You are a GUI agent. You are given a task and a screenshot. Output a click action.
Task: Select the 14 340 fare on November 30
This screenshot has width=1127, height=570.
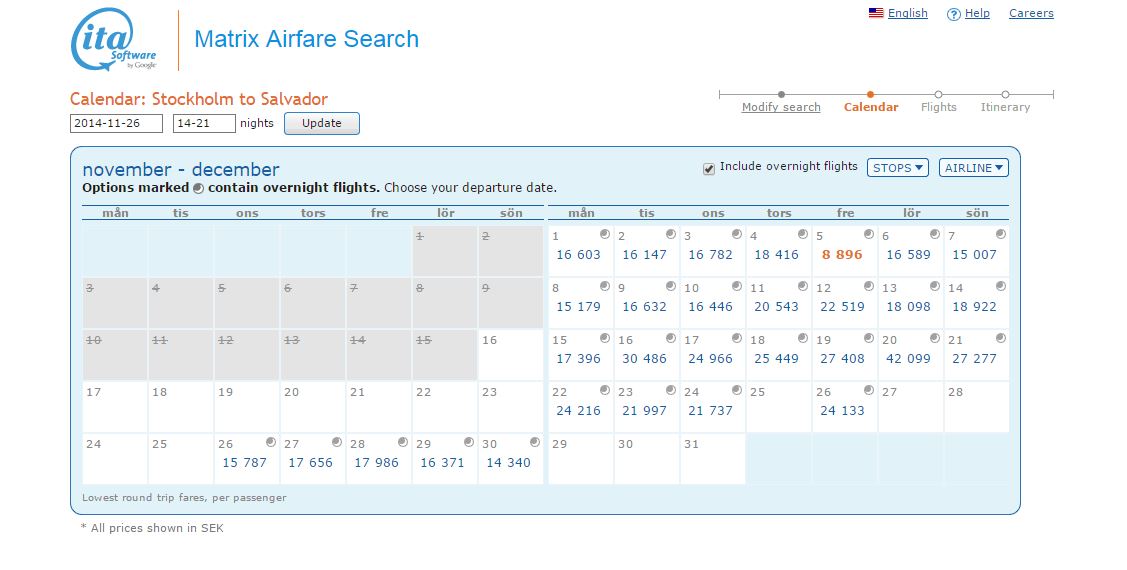tap(508, 463)
